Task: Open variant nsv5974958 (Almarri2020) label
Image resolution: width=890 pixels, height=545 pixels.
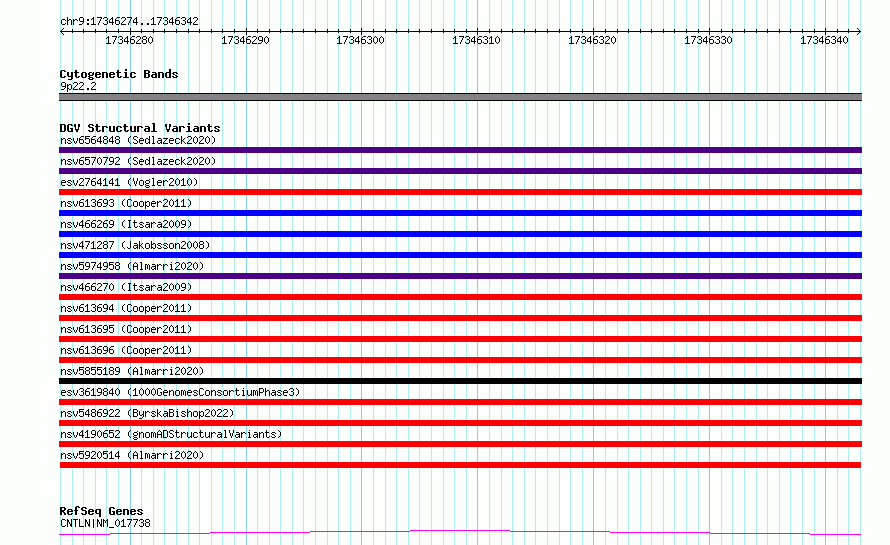Action: (x=132, y=266)
